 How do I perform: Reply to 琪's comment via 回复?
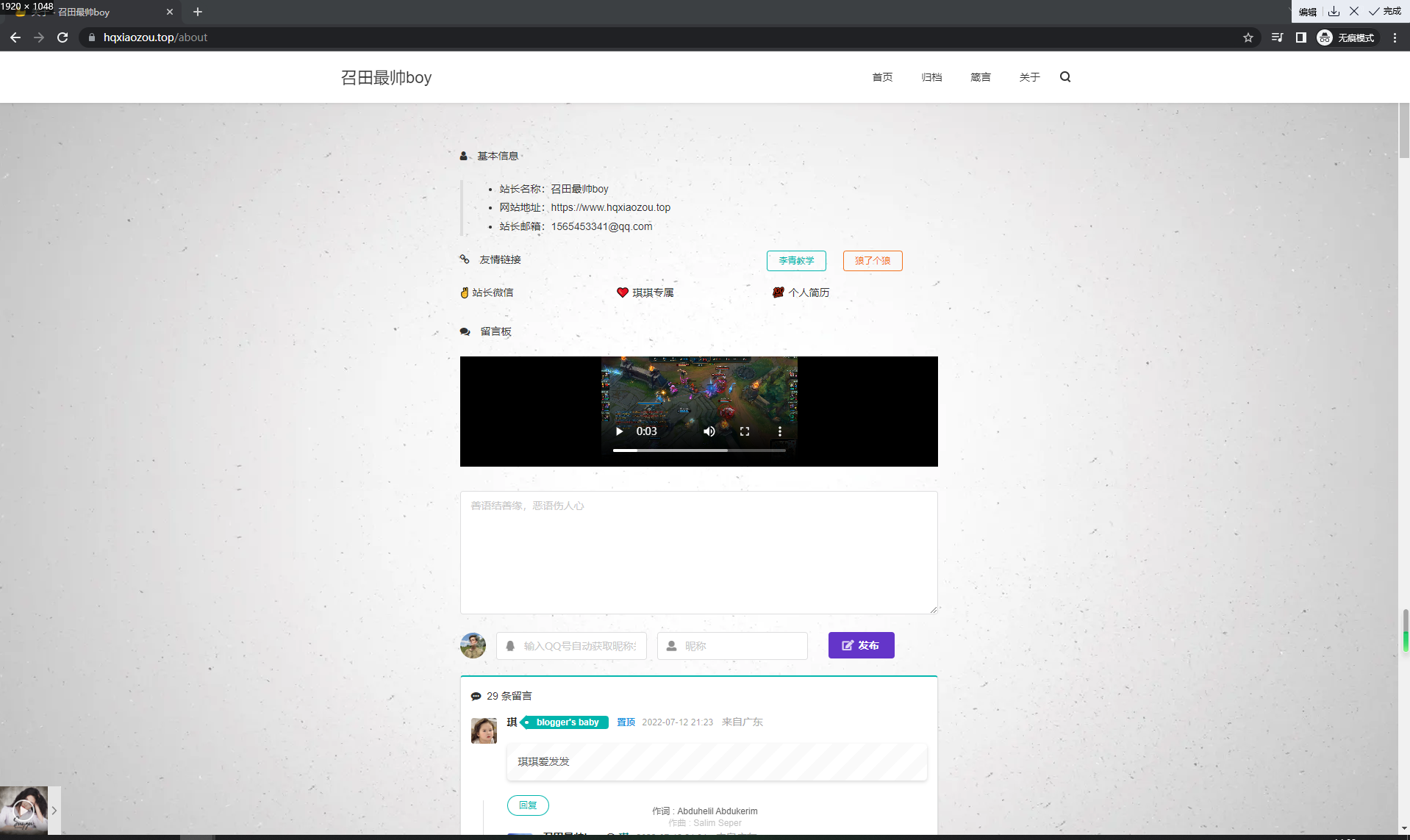528,805
